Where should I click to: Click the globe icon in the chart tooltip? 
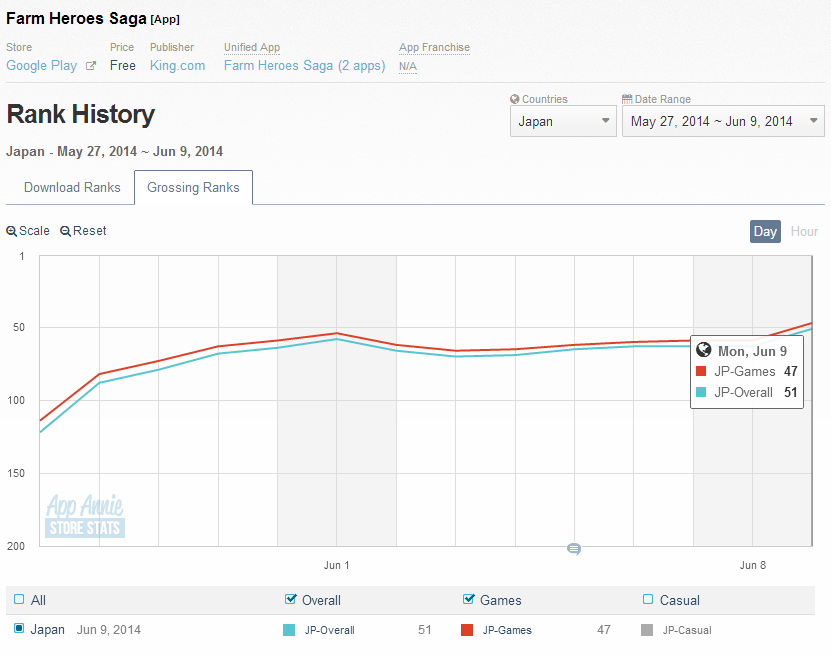tap(703, 350)
